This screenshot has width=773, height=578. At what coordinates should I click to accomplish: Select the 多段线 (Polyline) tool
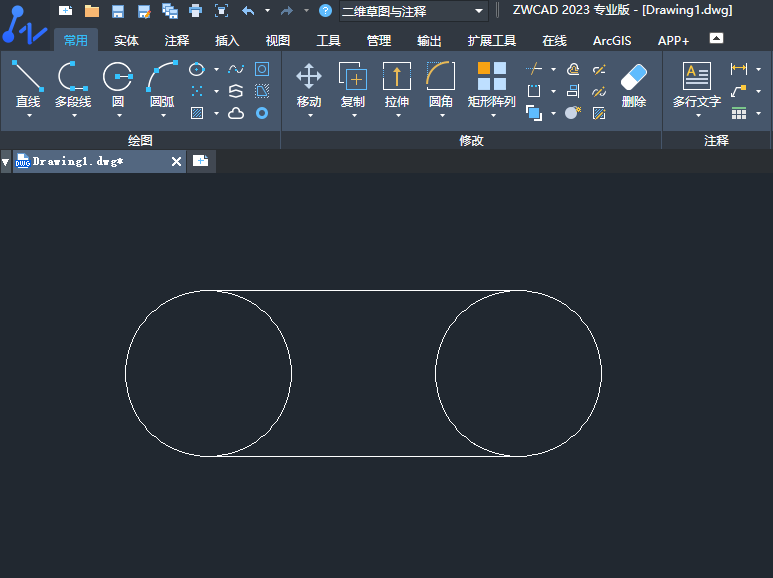(72, 78)
